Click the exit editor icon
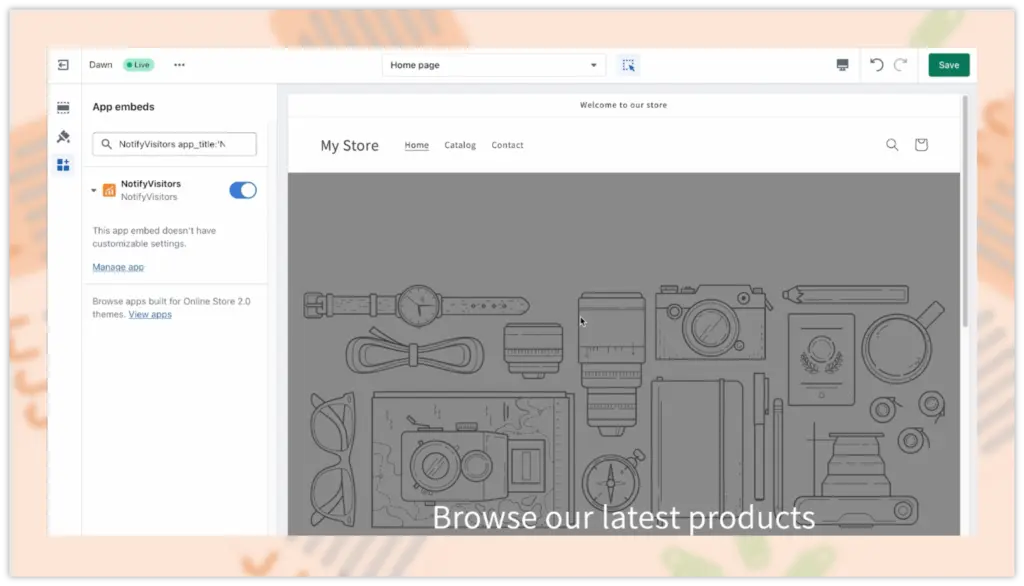Viewport: 1024px width, 586px height. pos(63,65)
